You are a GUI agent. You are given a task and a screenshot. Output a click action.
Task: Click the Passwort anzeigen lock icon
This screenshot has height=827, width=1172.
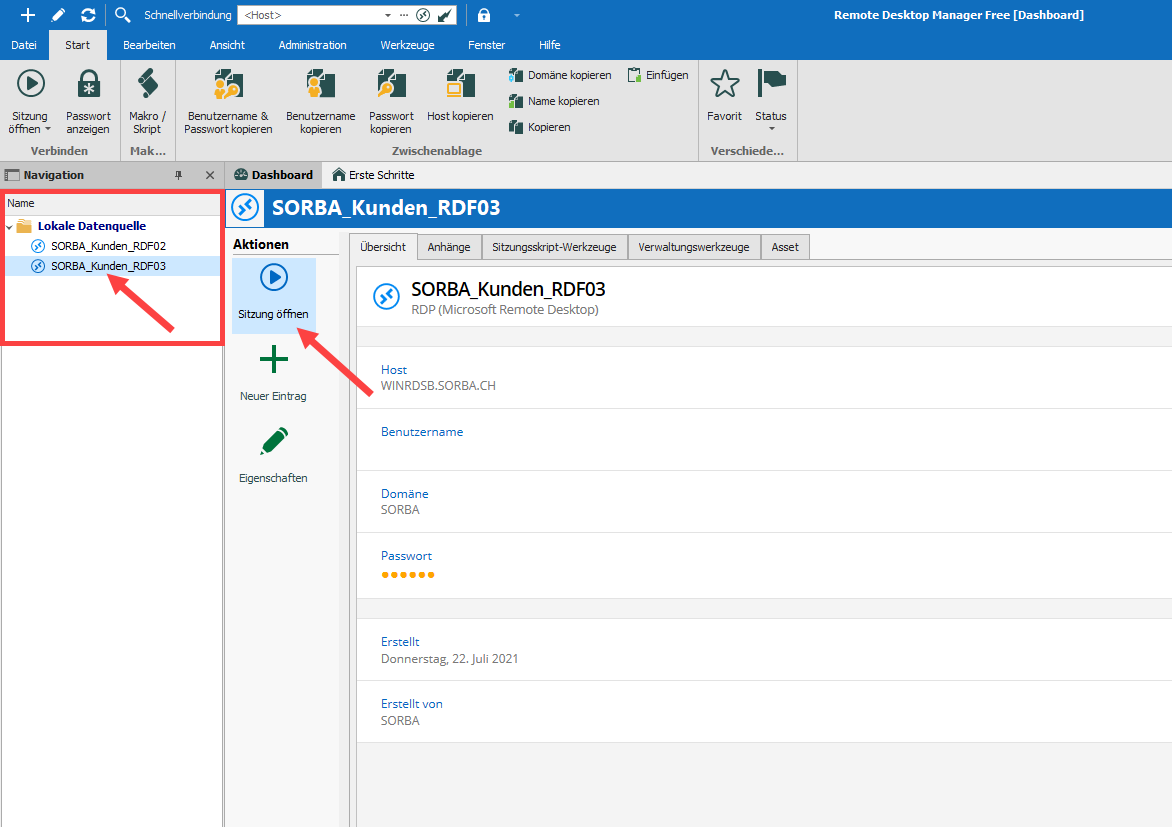point(89,86)
